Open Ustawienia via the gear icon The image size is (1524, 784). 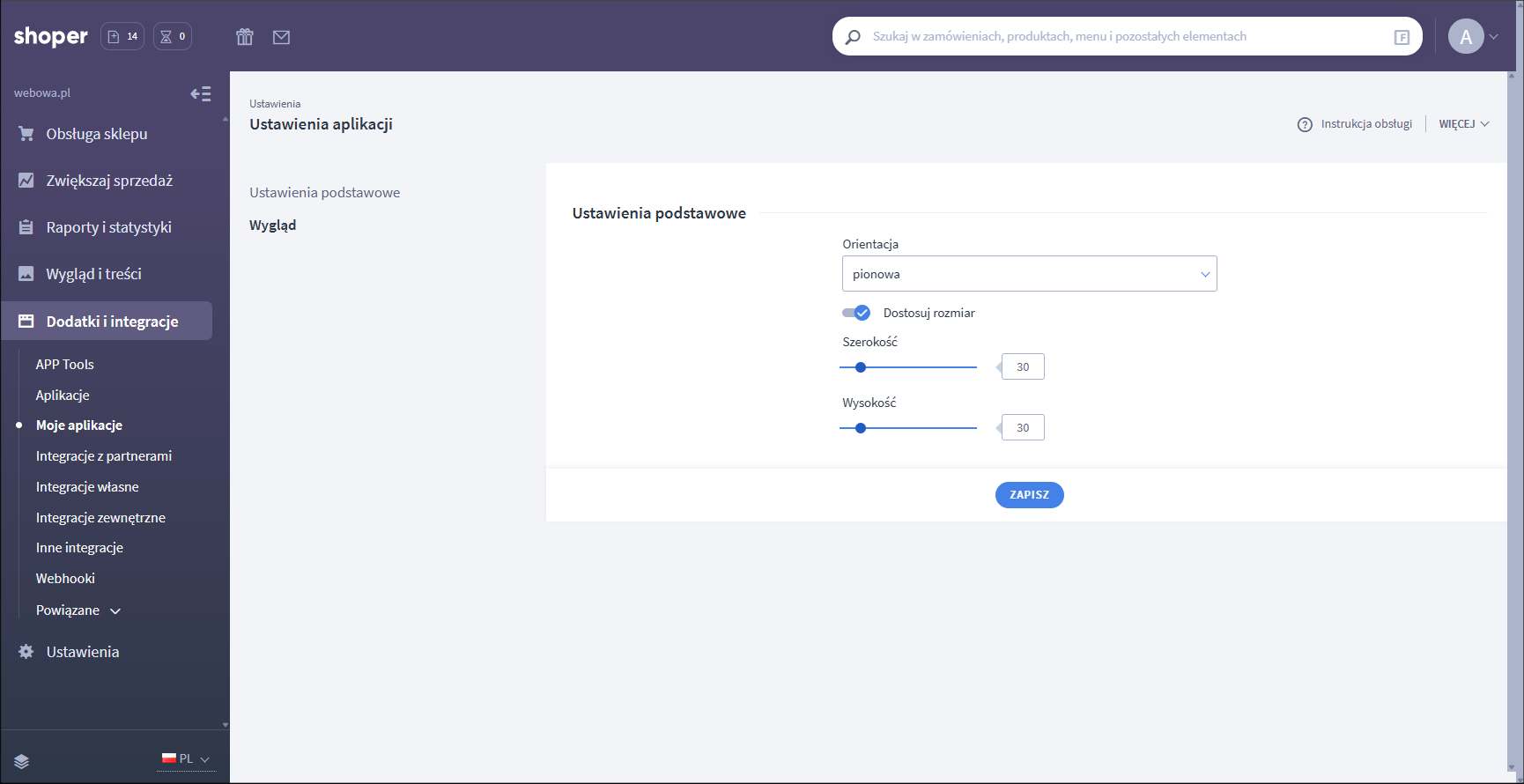[x=26, y=652]
